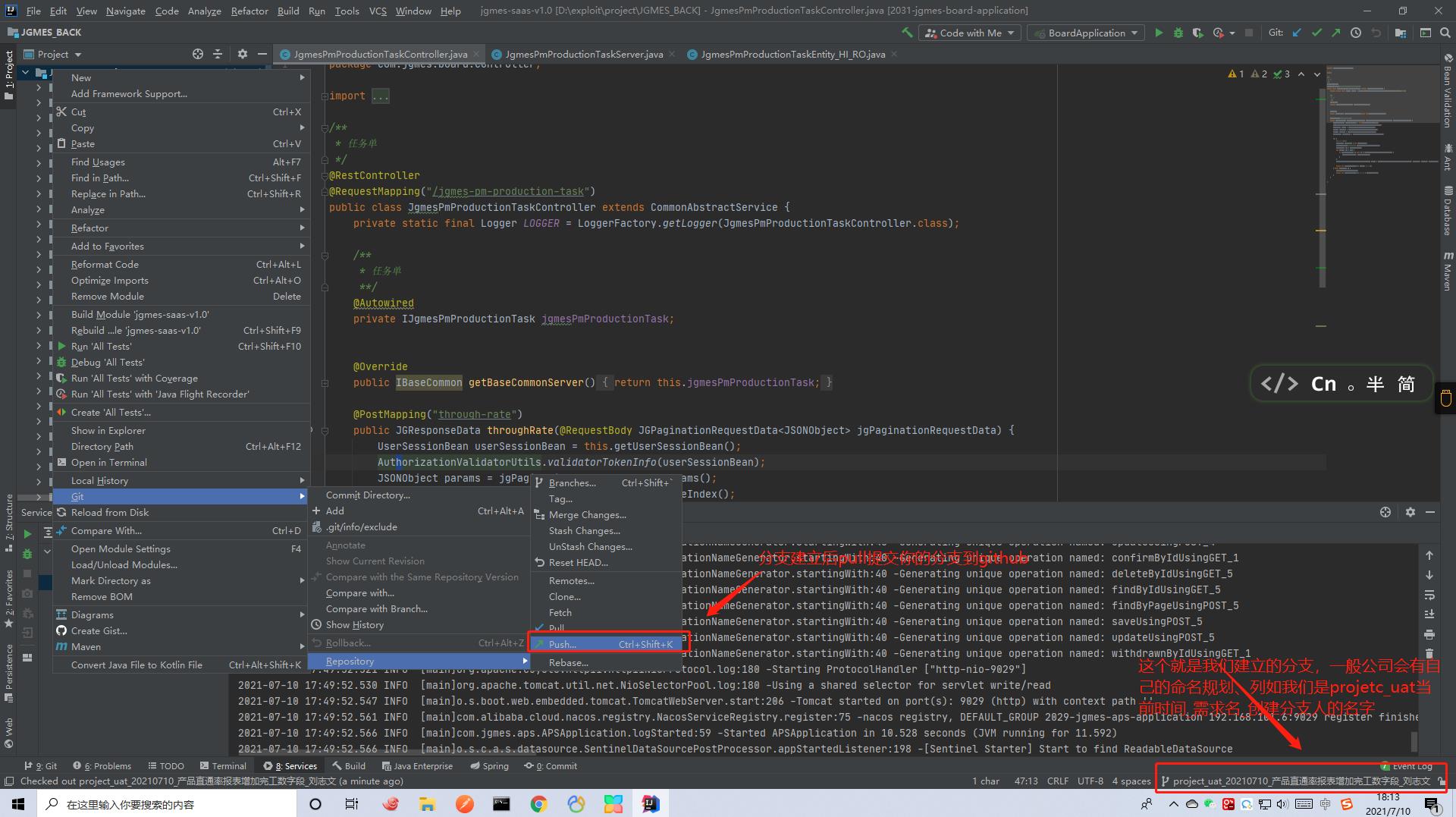Run BoardApplication with the green play icon
The image size is (1456, 817).
[x=1158, y=33]
